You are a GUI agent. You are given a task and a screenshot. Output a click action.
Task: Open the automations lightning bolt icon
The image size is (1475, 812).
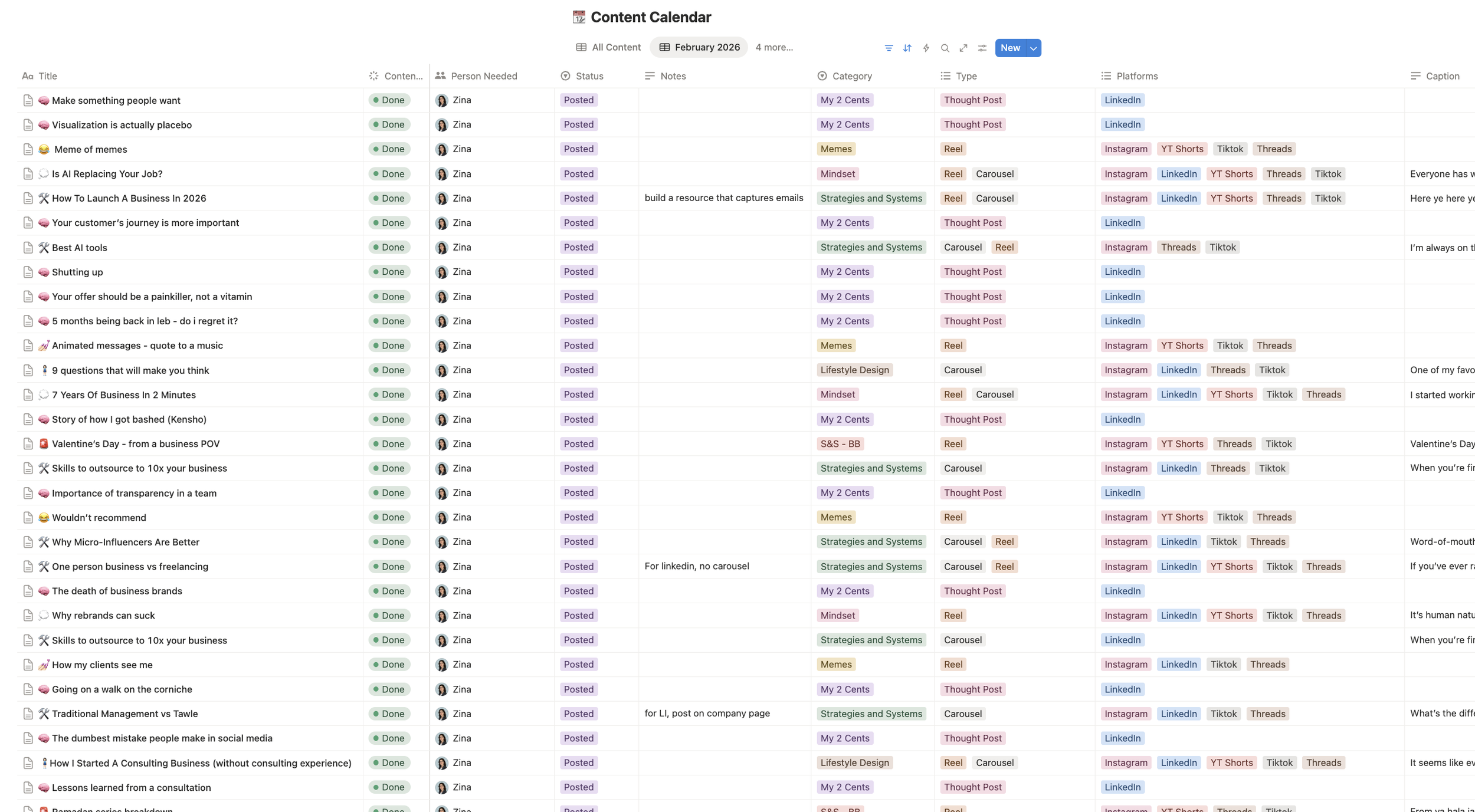[926, 48]
